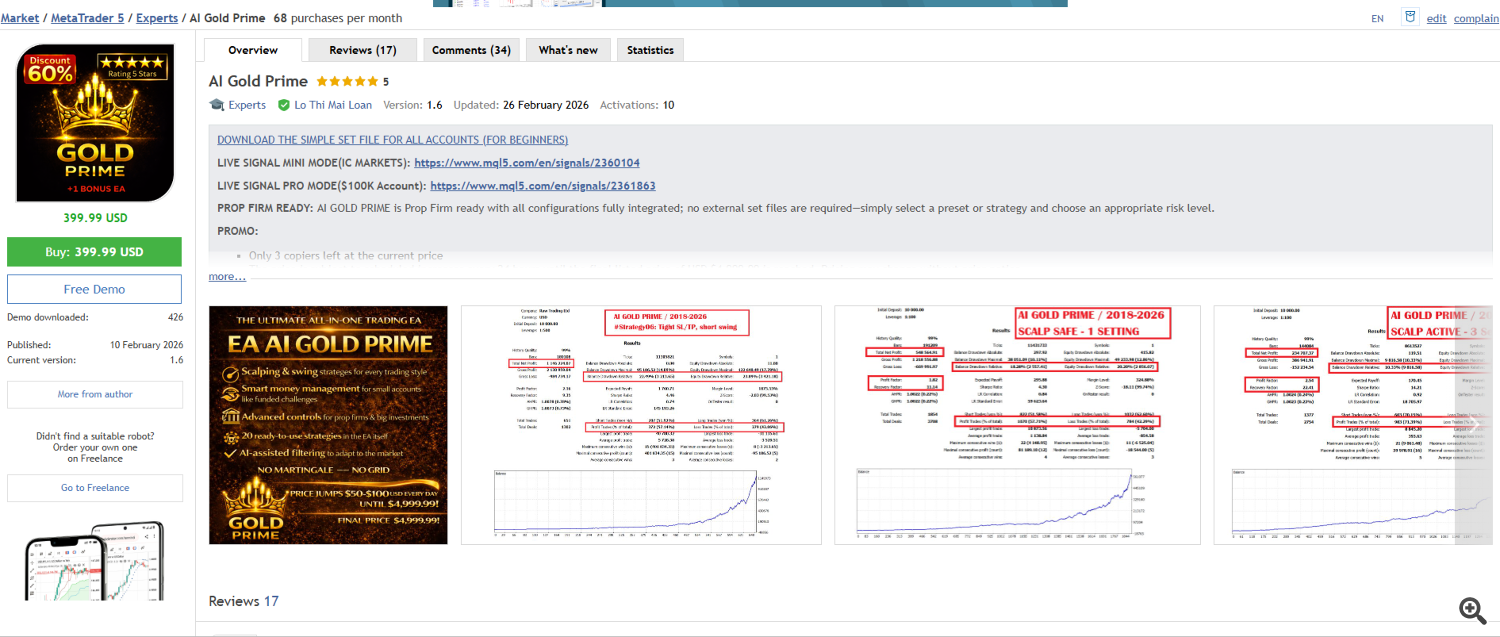Open the download simple set file link
The height and width of the screenshot is (637, 1500).
[392, 140]
